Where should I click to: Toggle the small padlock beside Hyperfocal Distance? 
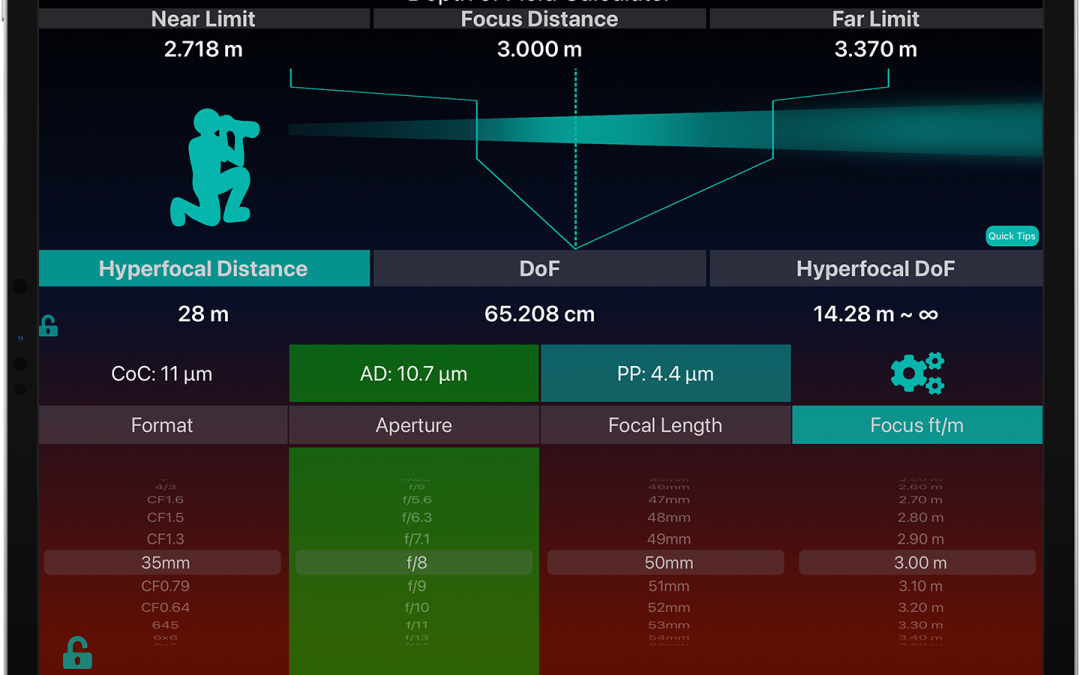point(48,326)
